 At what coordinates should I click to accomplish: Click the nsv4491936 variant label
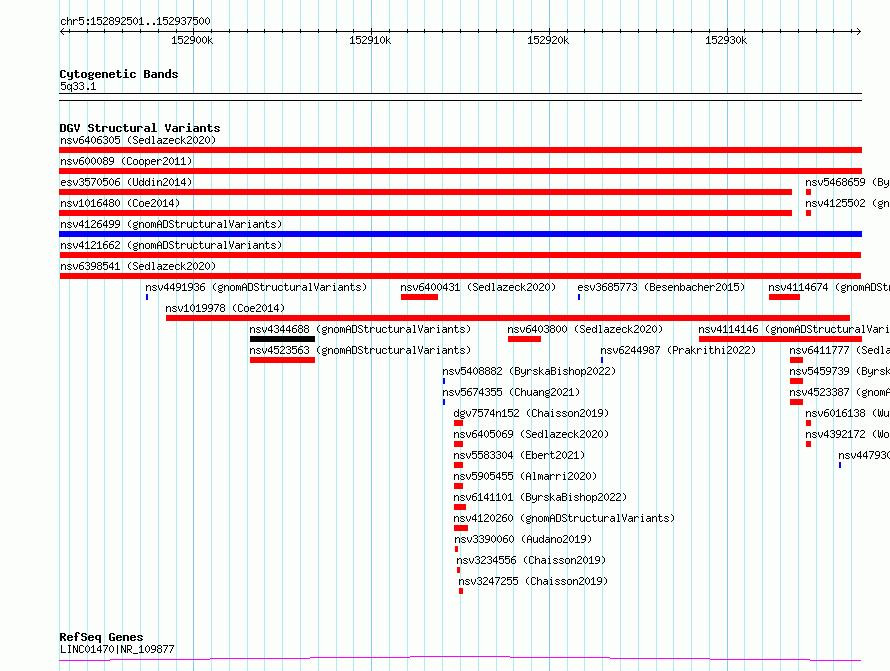coord(256,287)
